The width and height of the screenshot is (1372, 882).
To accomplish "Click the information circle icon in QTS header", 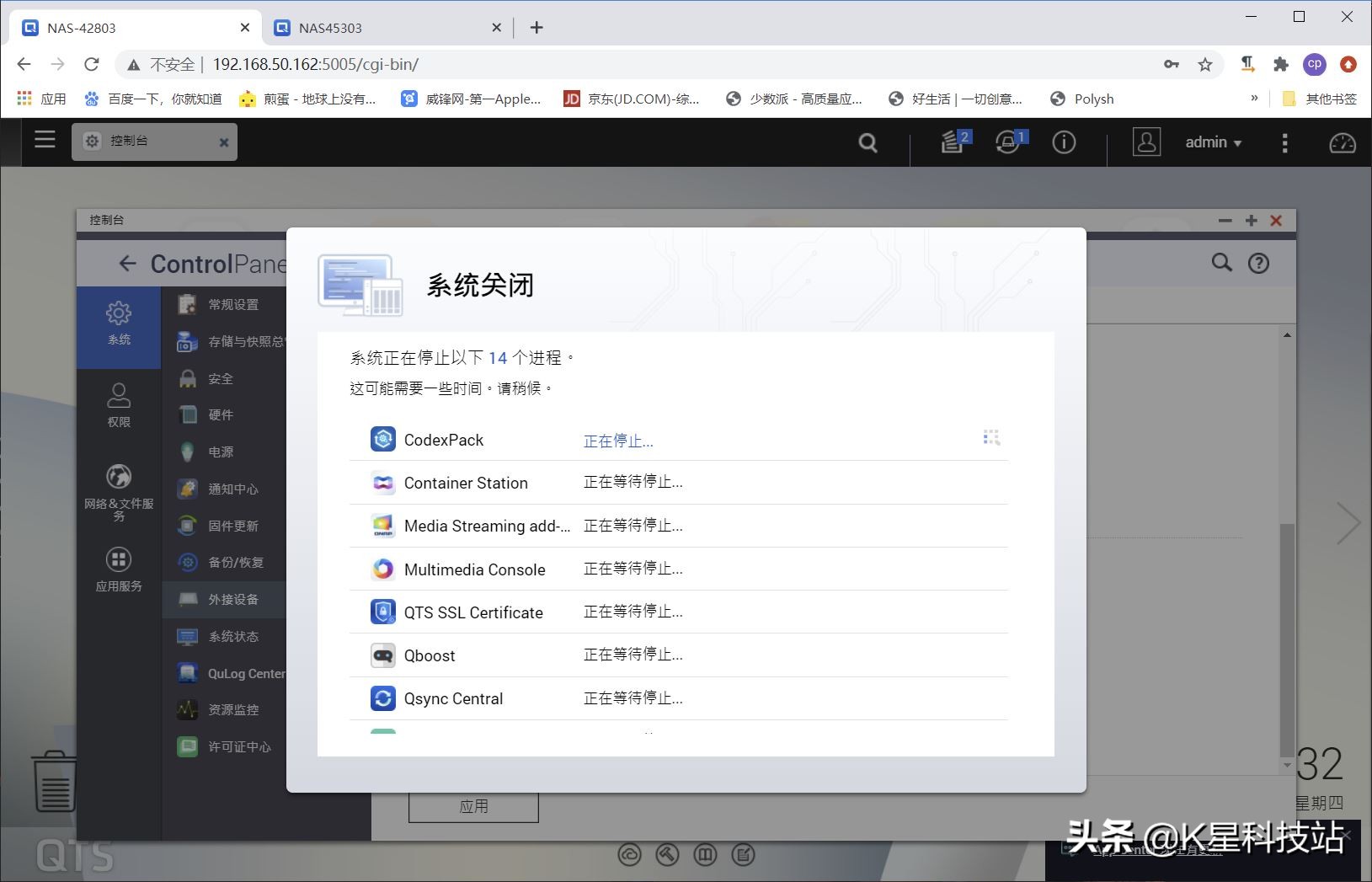I will pos(1064,142).
